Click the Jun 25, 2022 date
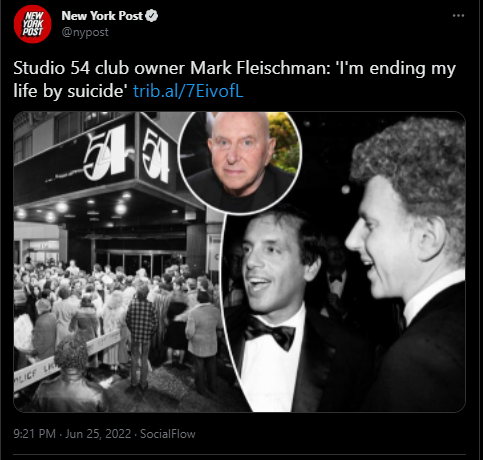Screen dimensions: 483x460 (98, 434)
